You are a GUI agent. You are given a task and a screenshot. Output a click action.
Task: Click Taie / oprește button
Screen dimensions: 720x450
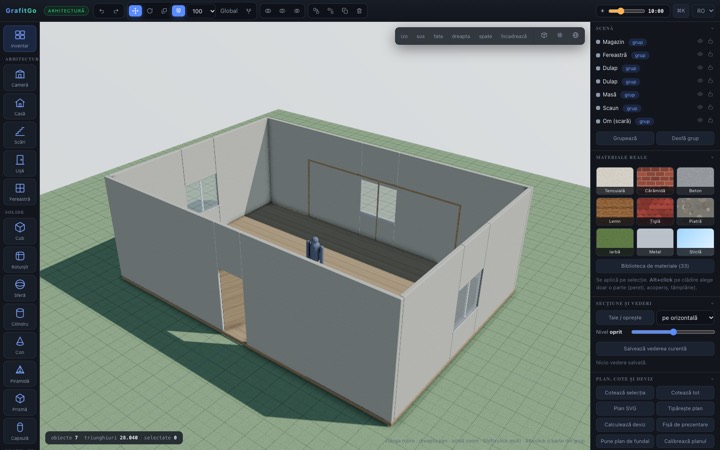(625, 318)
